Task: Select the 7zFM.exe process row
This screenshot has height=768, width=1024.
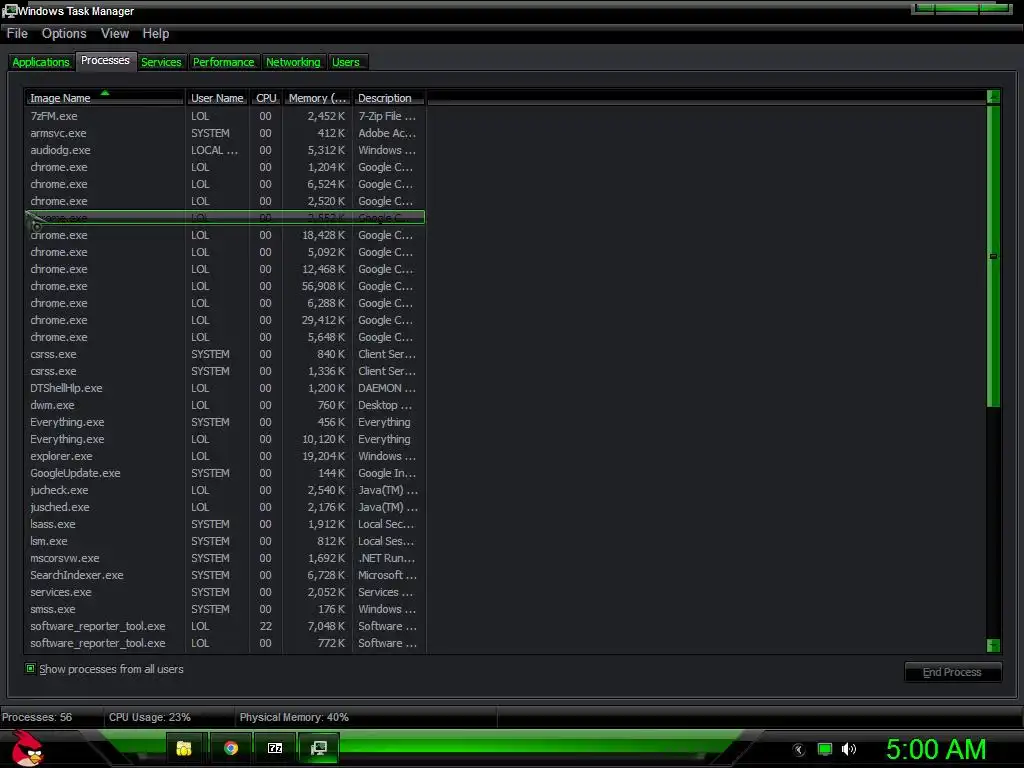Action: (225, 116)
